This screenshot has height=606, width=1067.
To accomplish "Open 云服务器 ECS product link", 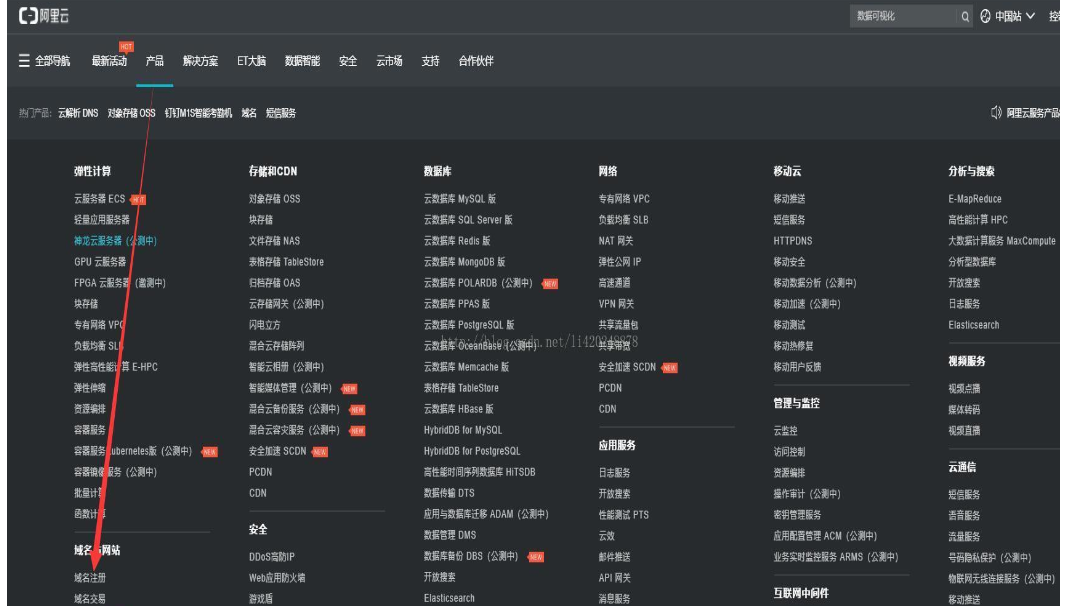I will click(x=99, y=199).
